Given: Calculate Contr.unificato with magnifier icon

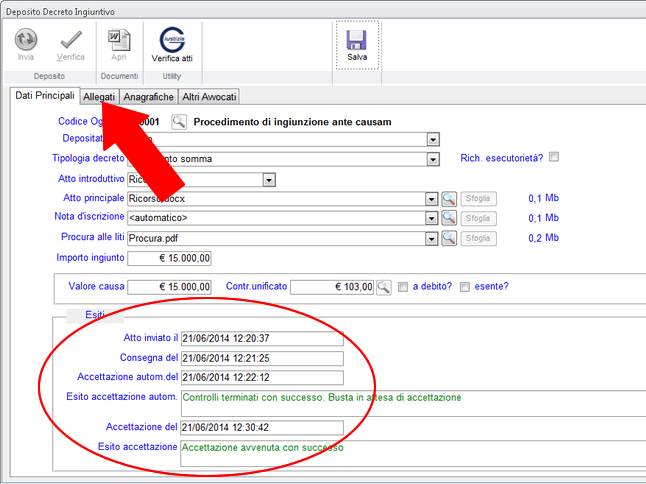Looking at the screenshot, I should (x=384, y=287).
